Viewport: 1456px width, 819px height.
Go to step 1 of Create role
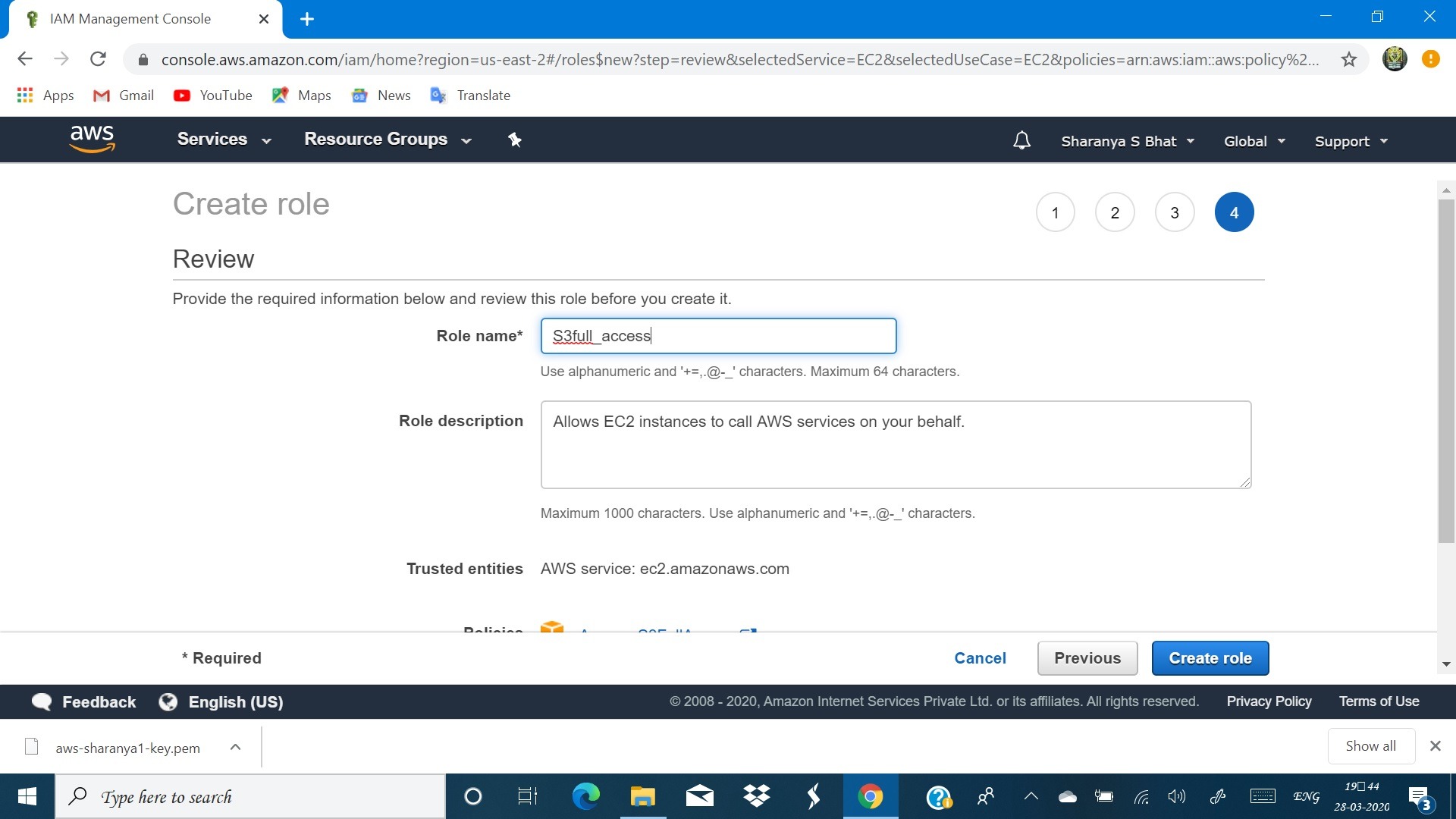coord(1055,212)
